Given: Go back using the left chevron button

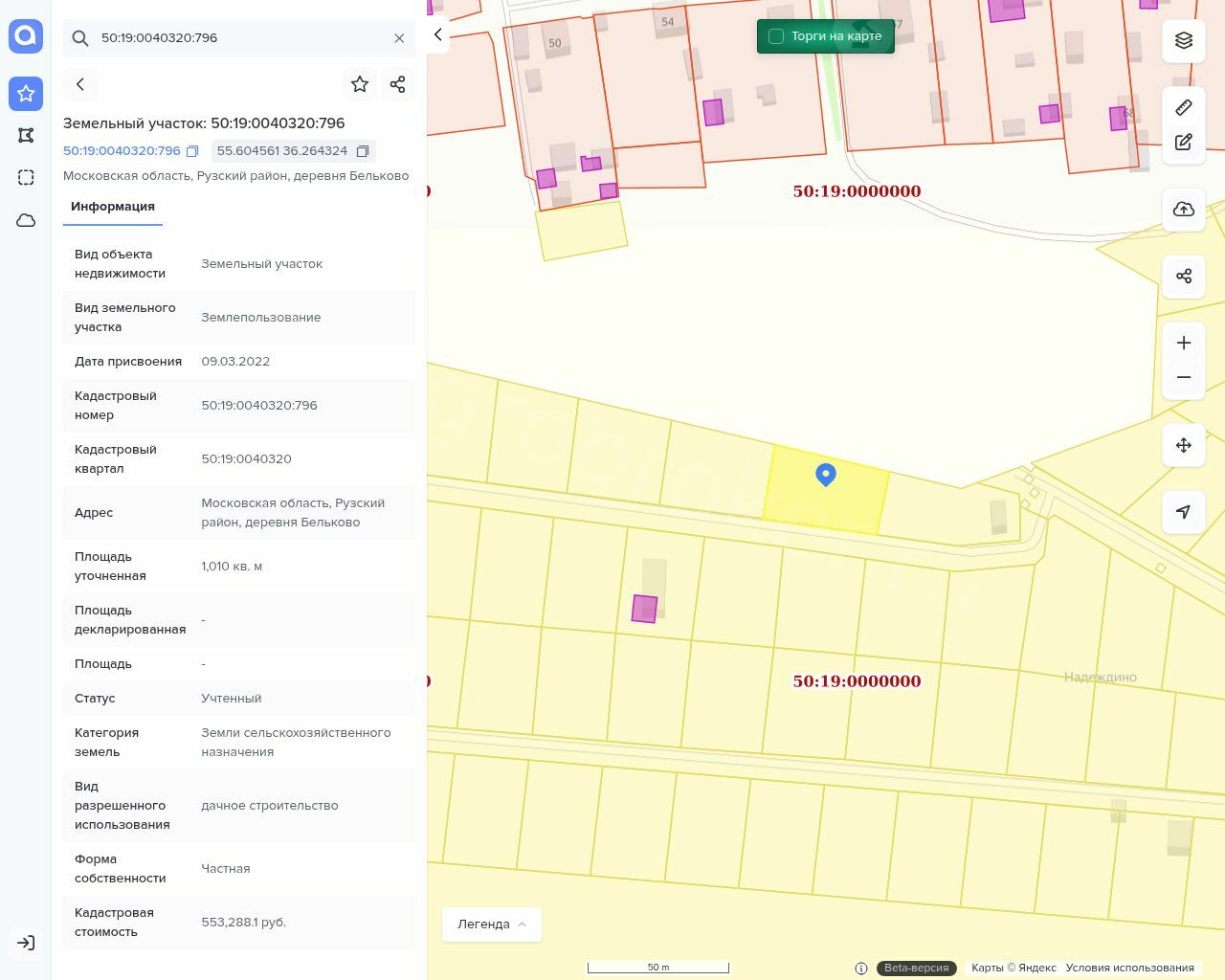Looking at the screenshot, I should 80,84.
